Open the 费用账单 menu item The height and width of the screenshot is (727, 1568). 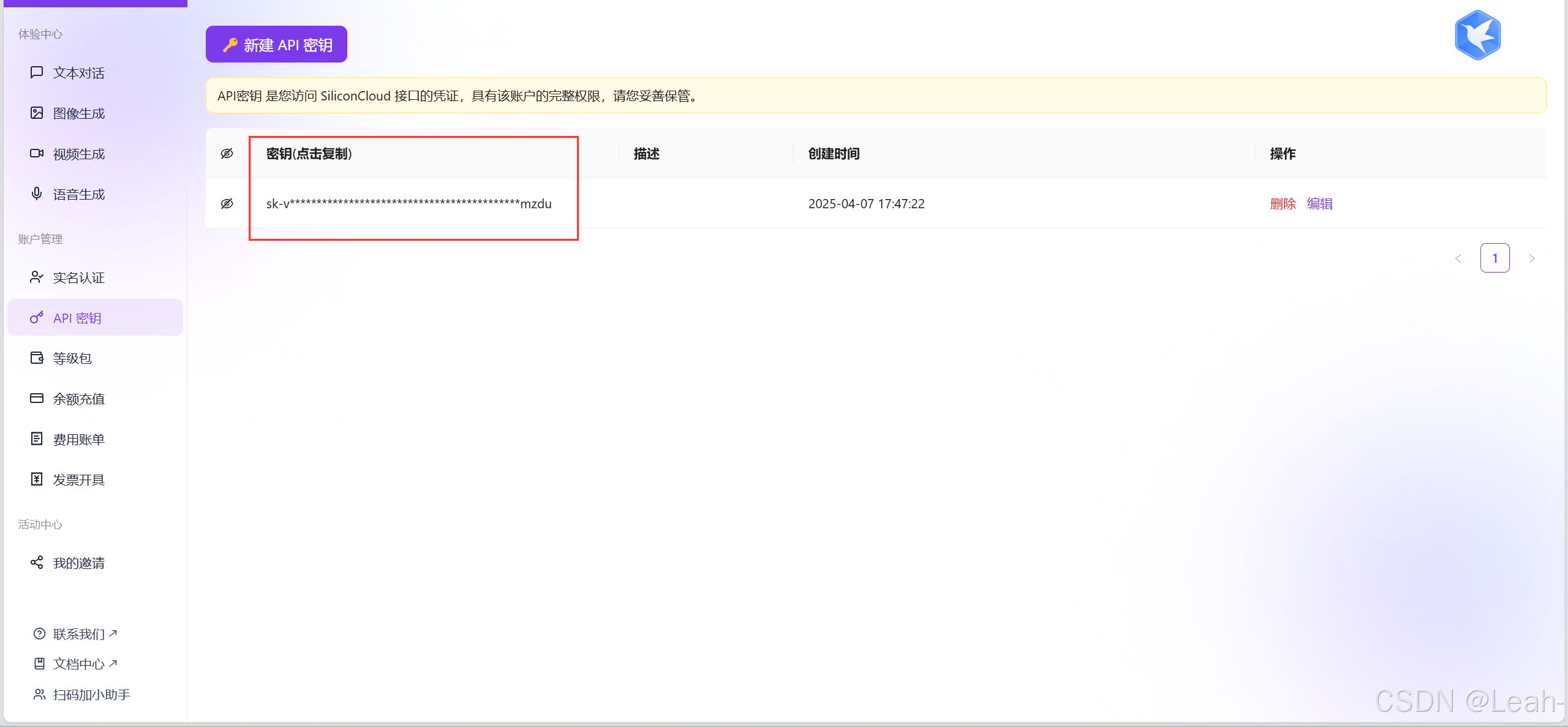tap(78, 439)
